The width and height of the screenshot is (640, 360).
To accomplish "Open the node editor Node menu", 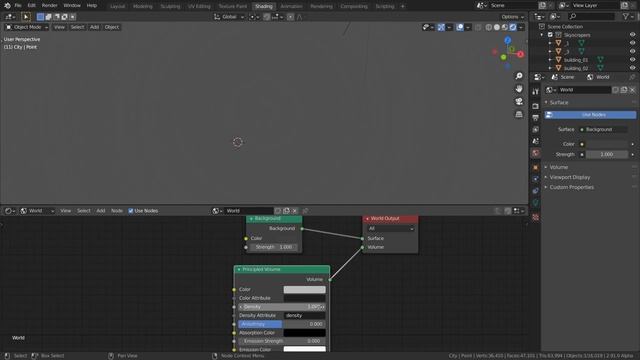I will 117,211.
